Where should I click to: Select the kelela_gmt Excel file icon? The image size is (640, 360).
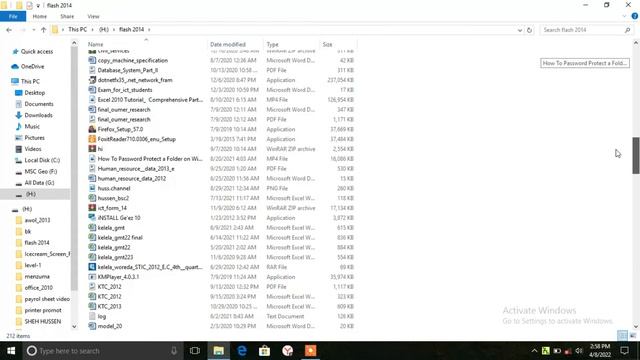click(92, 227)
